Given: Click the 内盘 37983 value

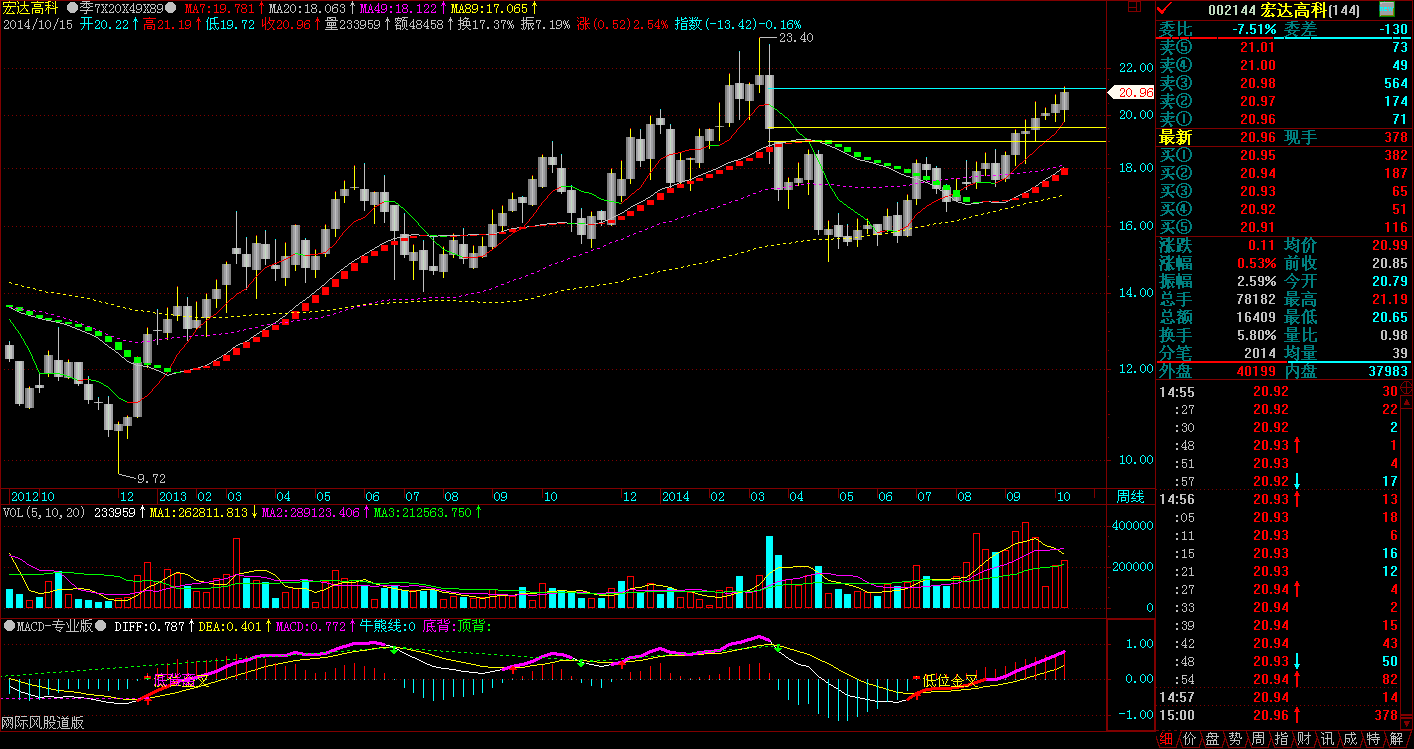Looking at the screenshot, I should point(1387,371).
